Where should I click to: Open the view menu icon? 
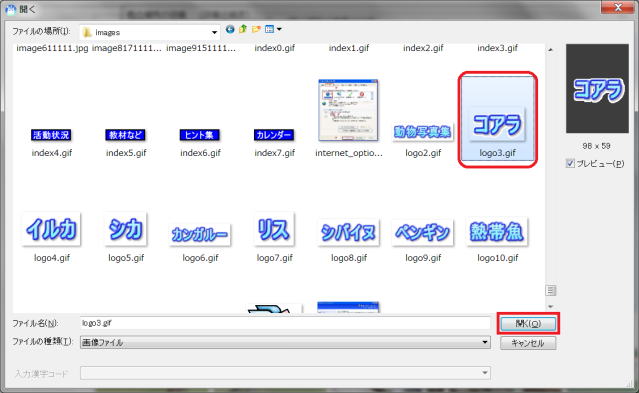pos(269,29)
